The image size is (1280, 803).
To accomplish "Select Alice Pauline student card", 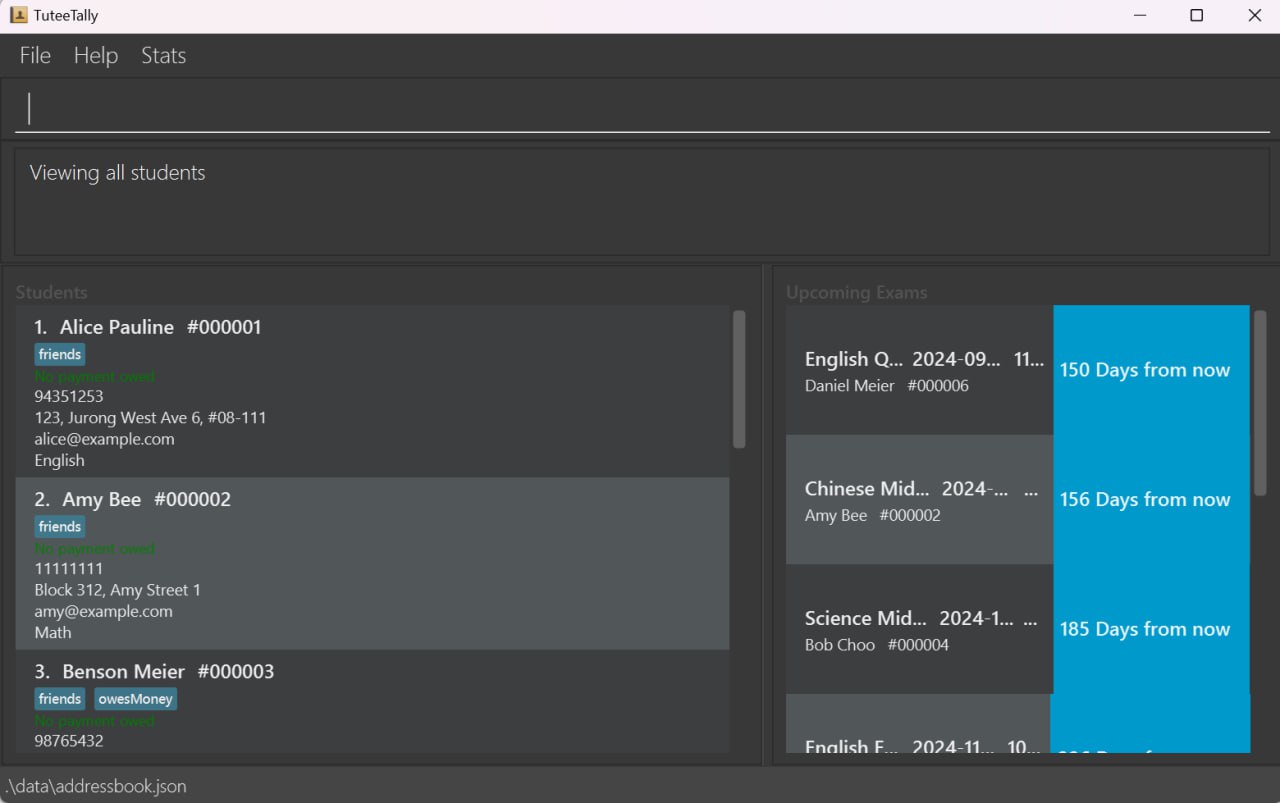I will click(x=372, y=391).
